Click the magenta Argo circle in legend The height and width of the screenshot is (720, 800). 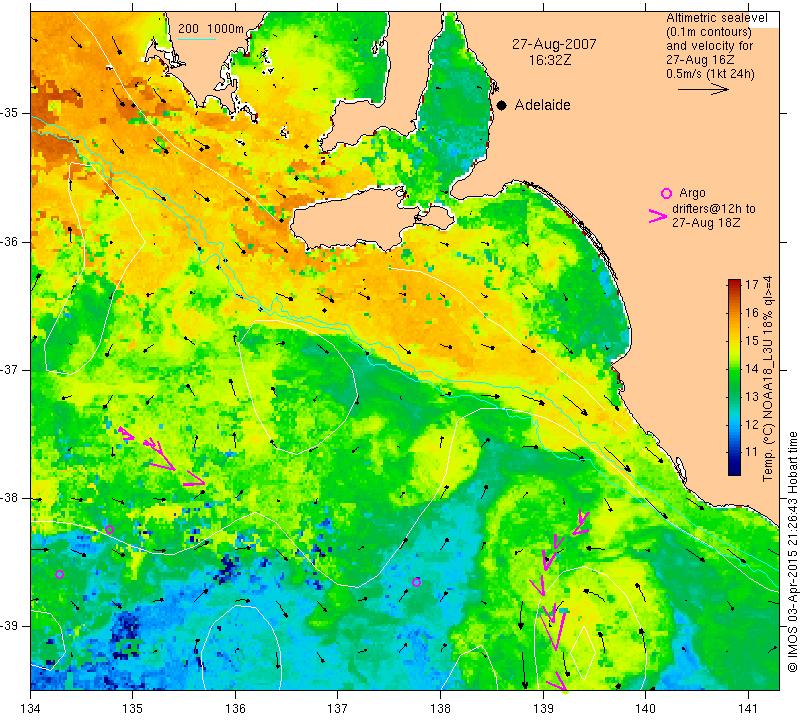pyautogui.click(x=666, y=193)
